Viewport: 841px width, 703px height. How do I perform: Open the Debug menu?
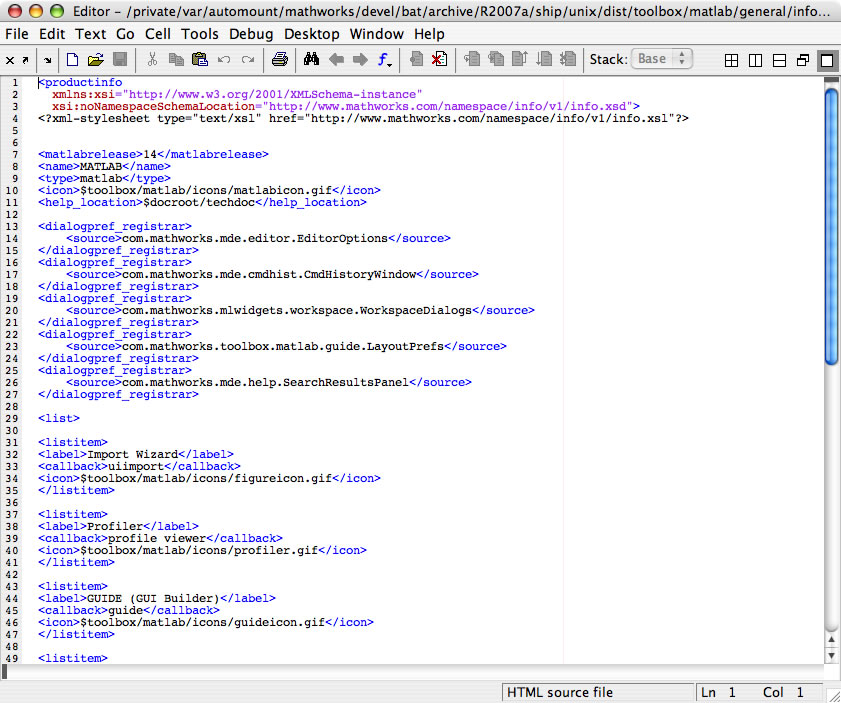(251, 34)
